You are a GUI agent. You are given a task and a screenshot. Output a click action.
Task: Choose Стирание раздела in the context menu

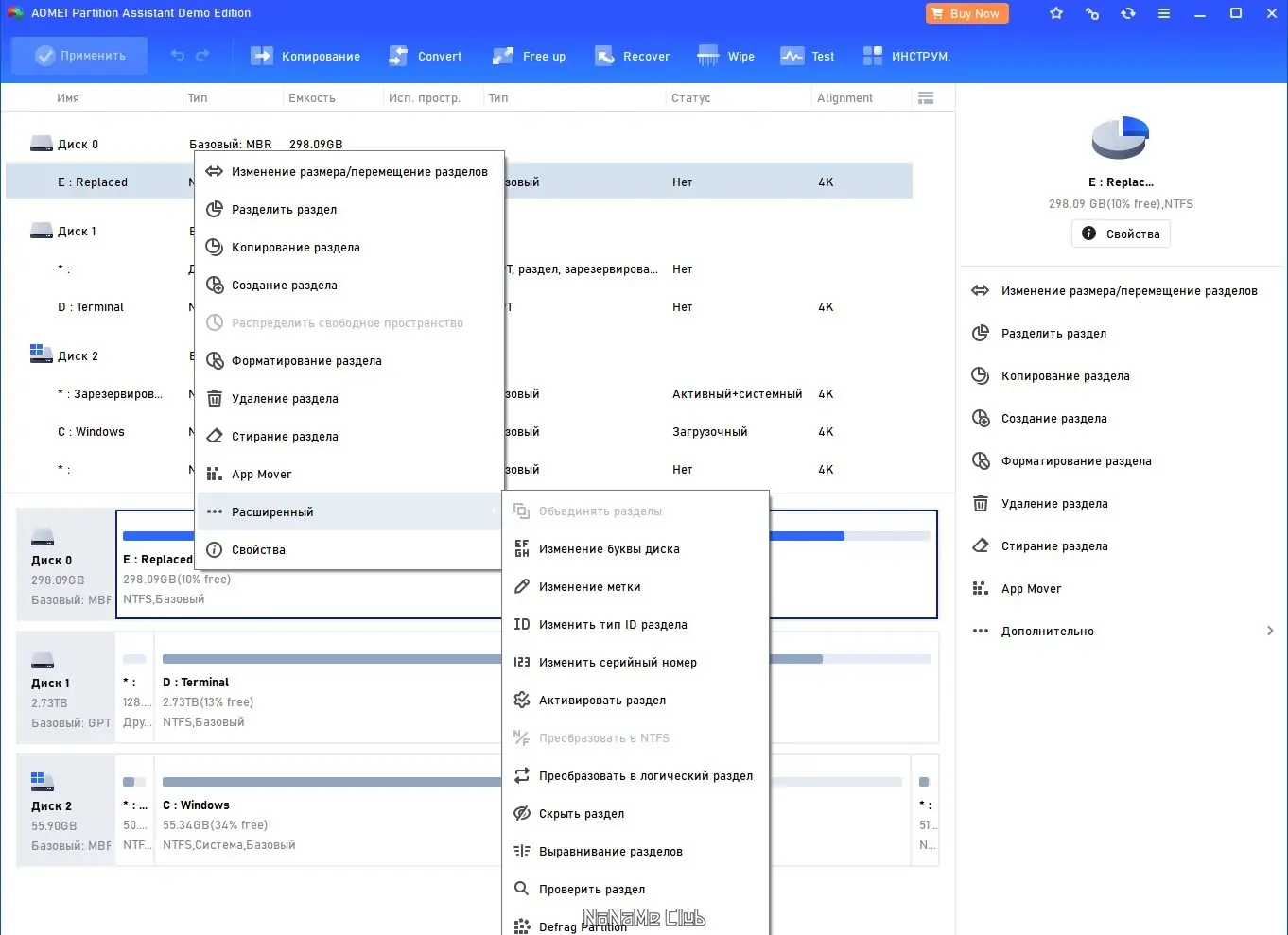coord(348,436)
